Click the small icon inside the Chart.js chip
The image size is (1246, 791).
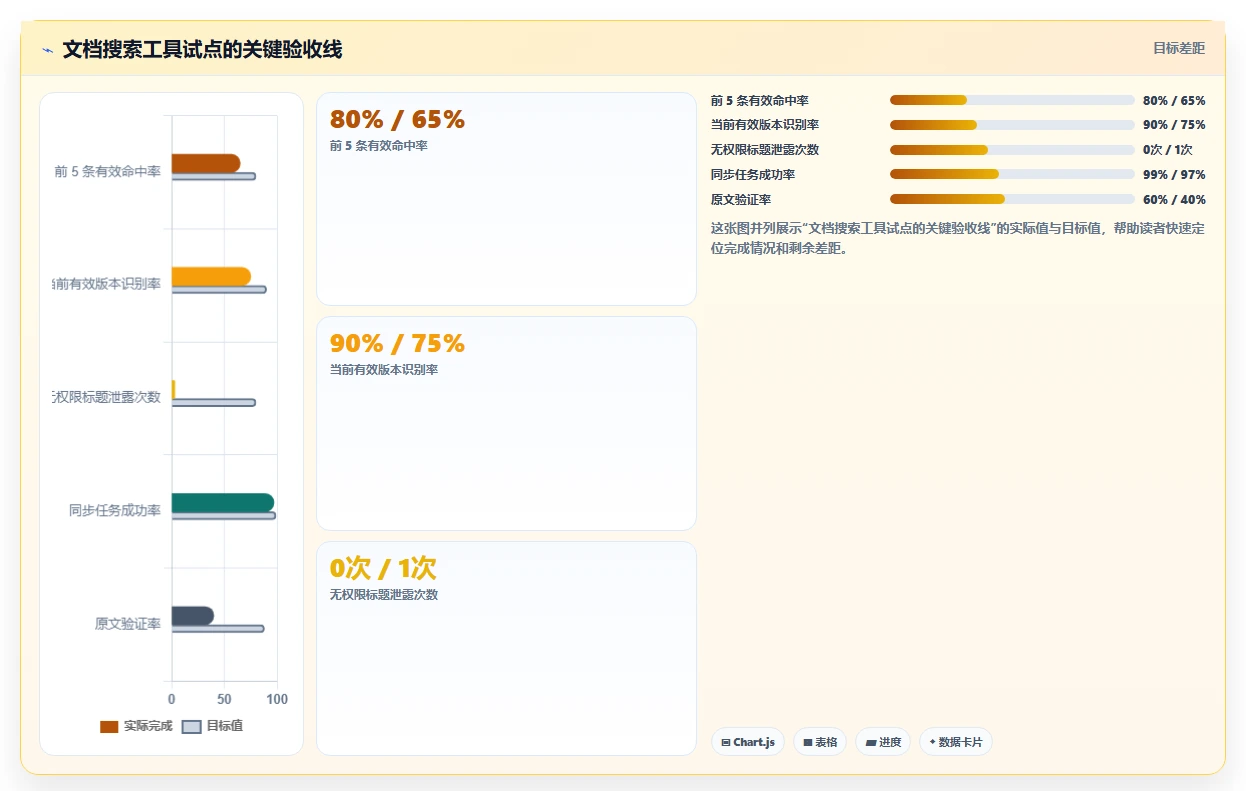[x=726, y=742]
